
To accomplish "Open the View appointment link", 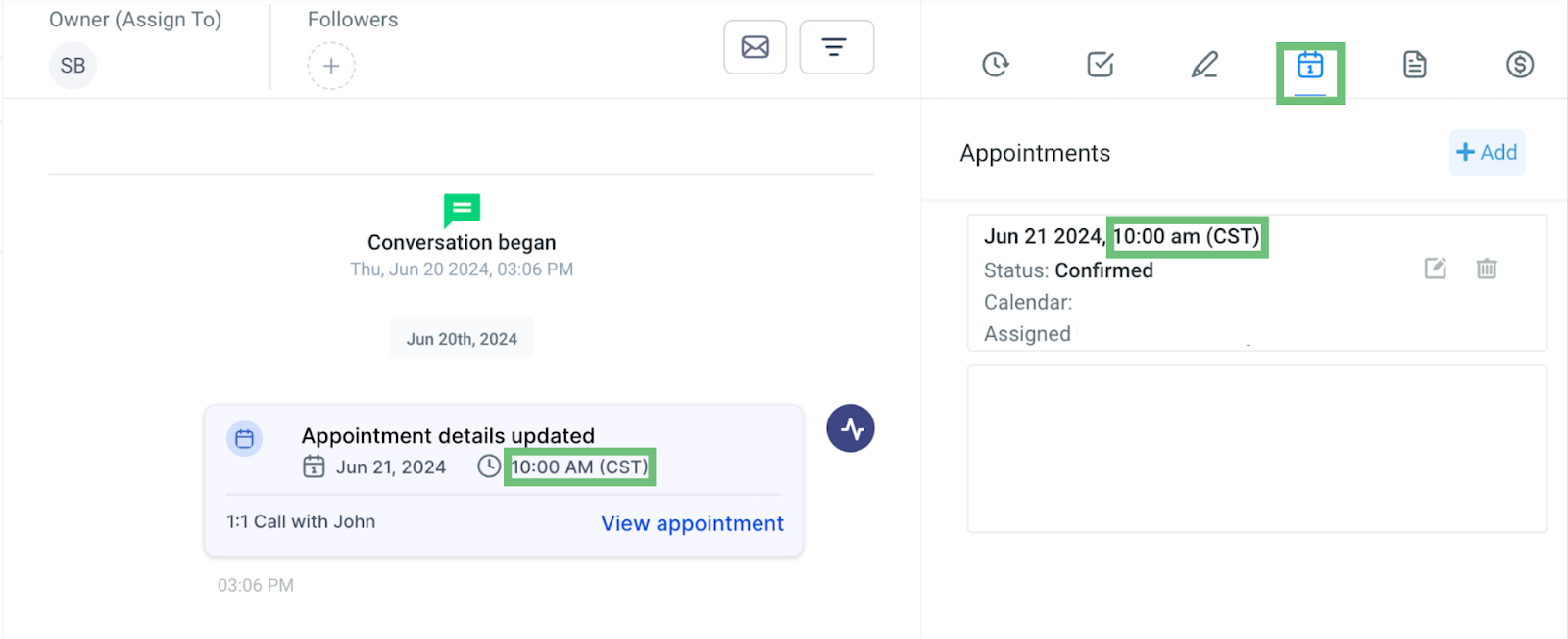I will (x=692, y=523).
